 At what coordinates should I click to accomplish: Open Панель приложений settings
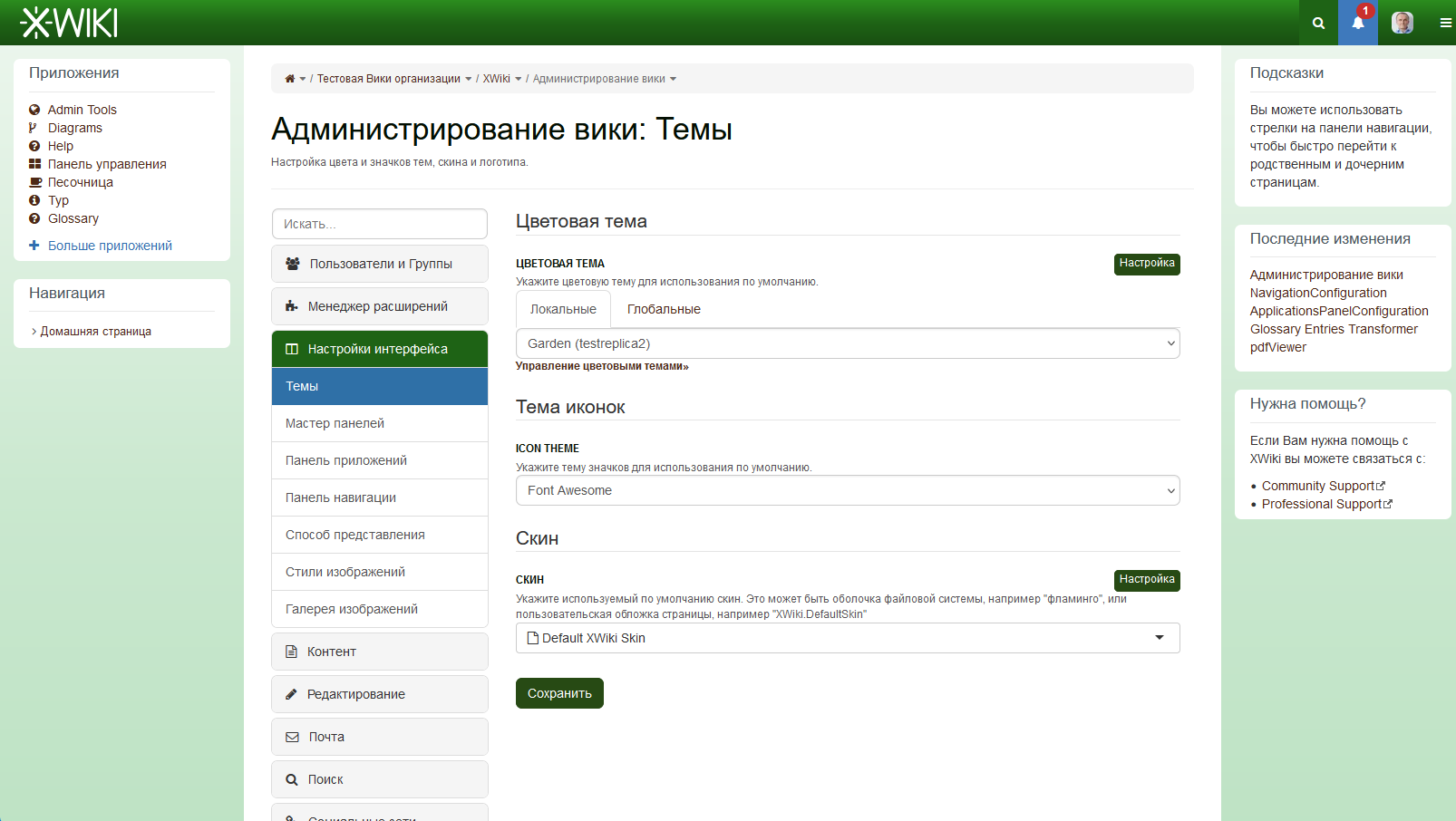coord(380,460)
